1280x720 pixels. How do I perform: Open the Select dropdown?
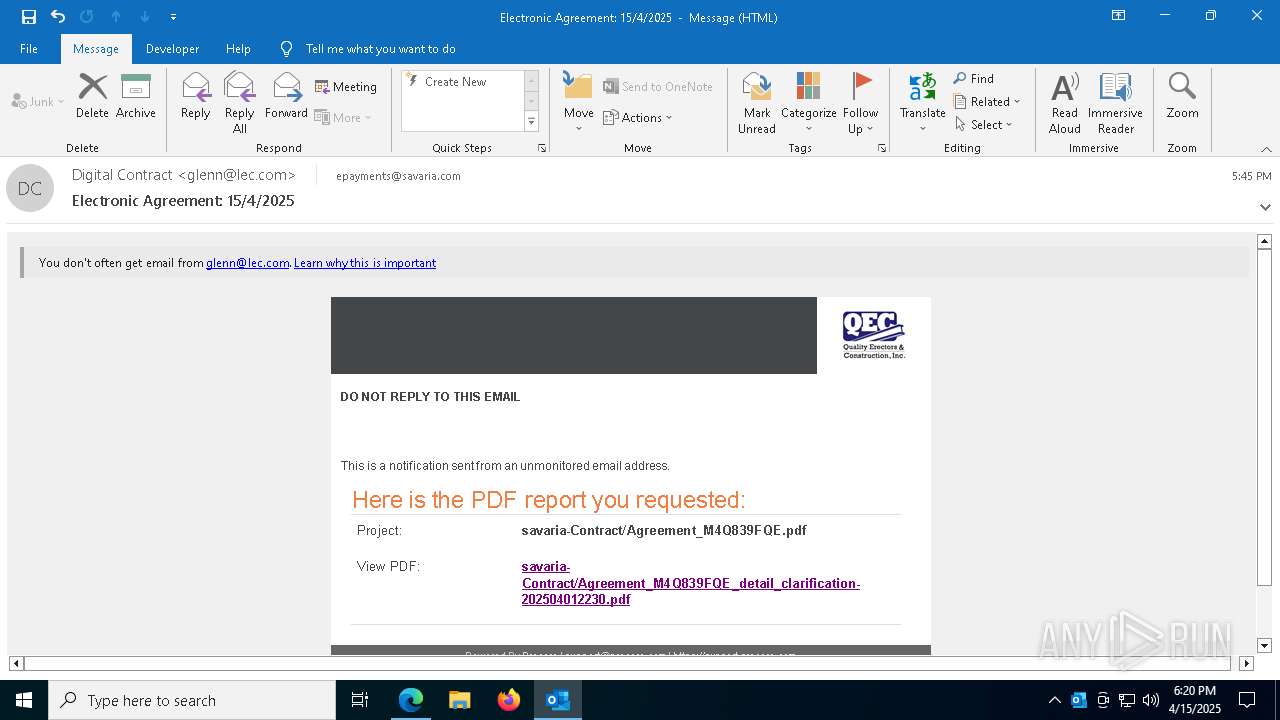click(984, 125)
